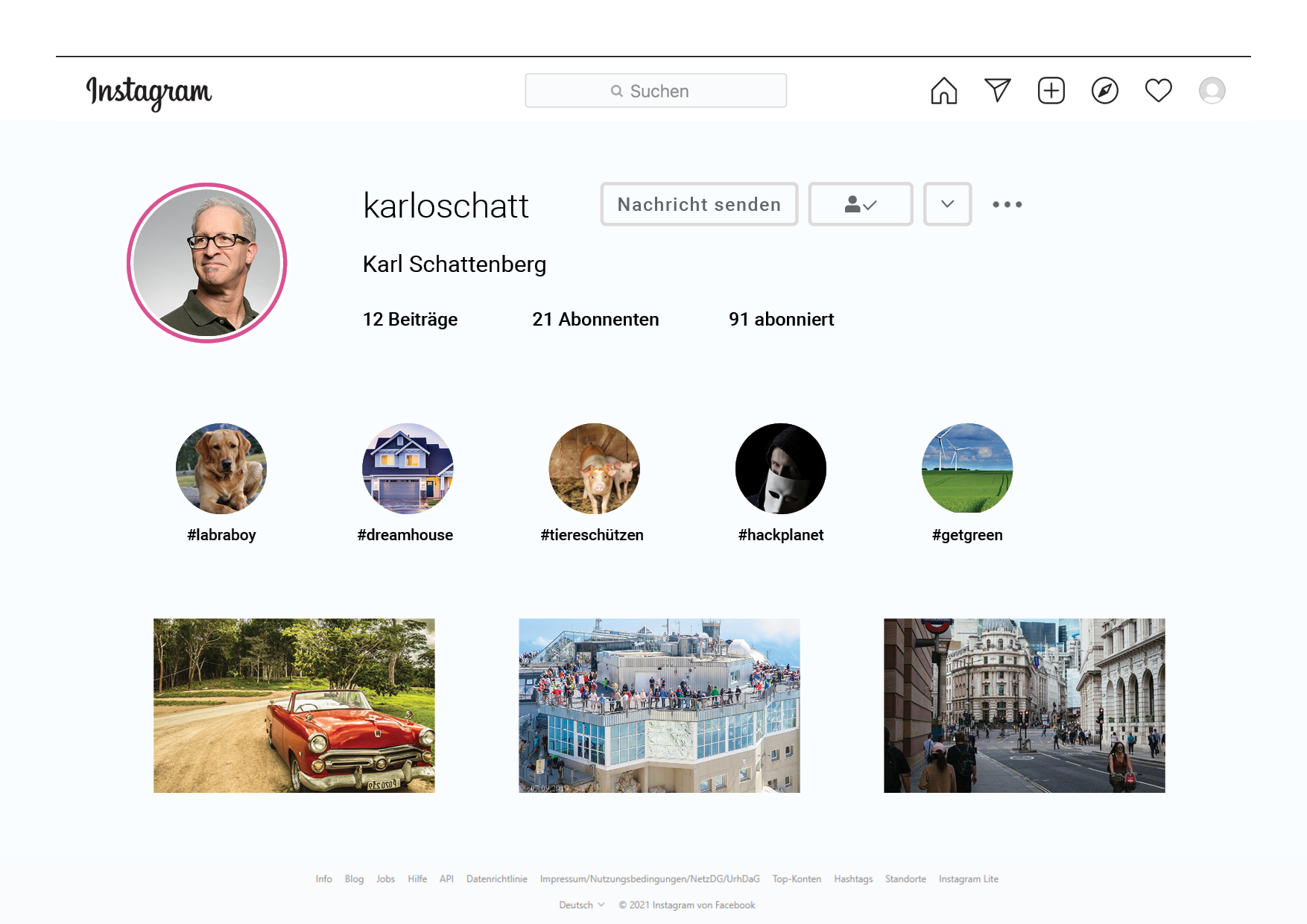This screenshot has width=1307, height=924.
Task: Open the red vintage car post
Action: [x=294, y=705]
